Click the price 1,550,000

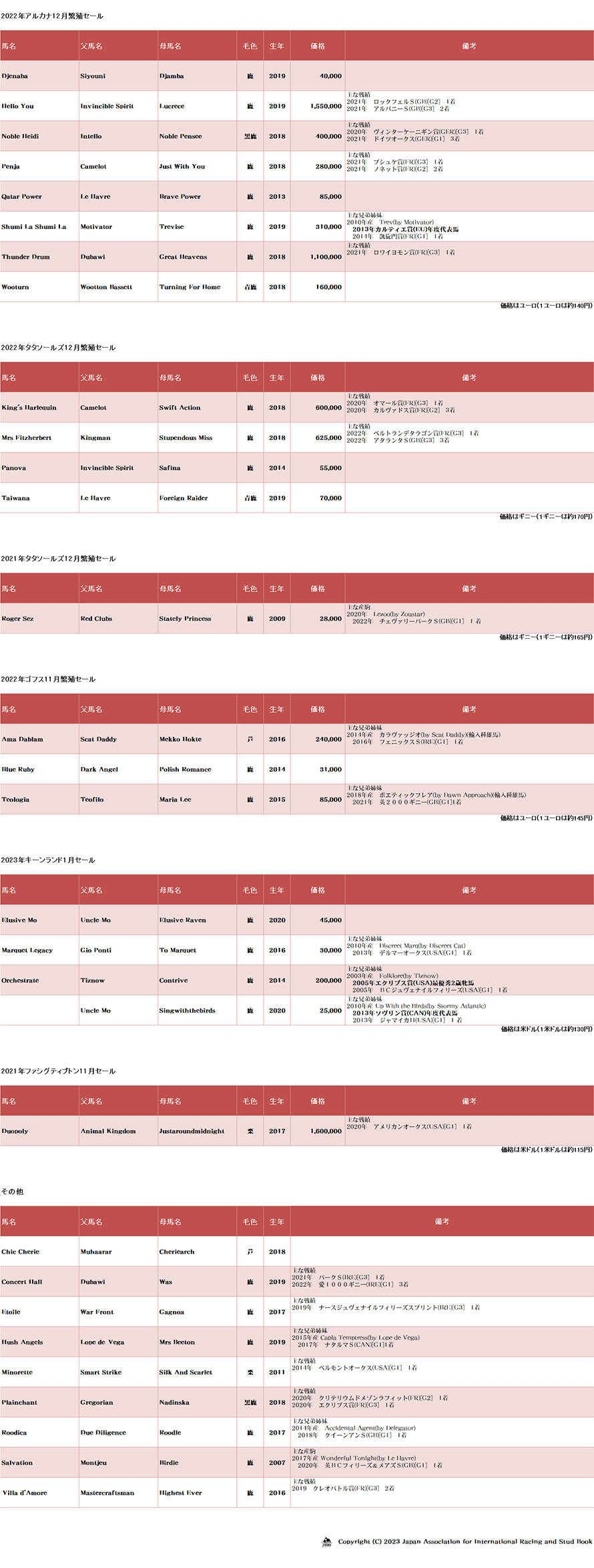click(x=326, y=106)
